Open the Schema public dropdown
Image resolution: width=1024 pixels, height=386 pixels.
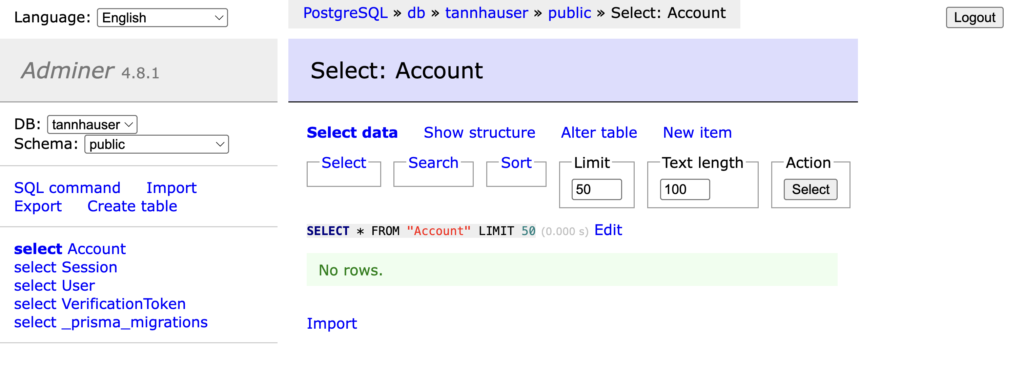click(156, 144)
